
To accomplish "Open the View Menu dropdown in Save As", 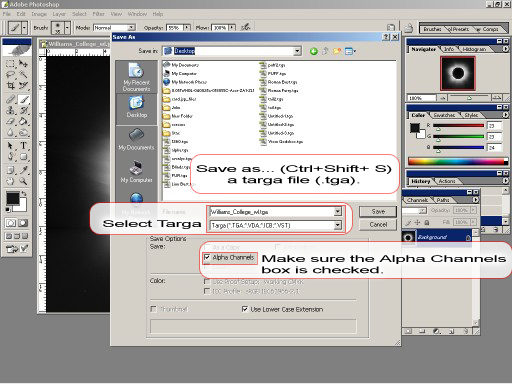I will [x=350, y=51].
